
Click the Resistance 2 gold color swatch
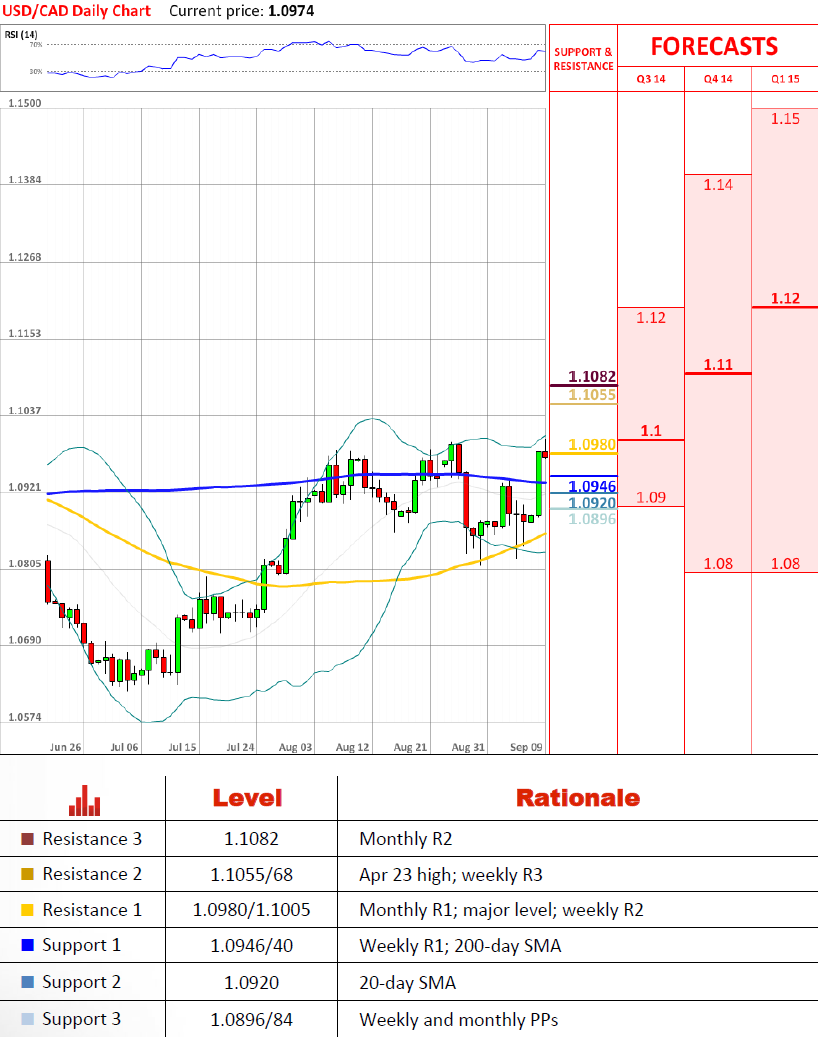[27, 874]
